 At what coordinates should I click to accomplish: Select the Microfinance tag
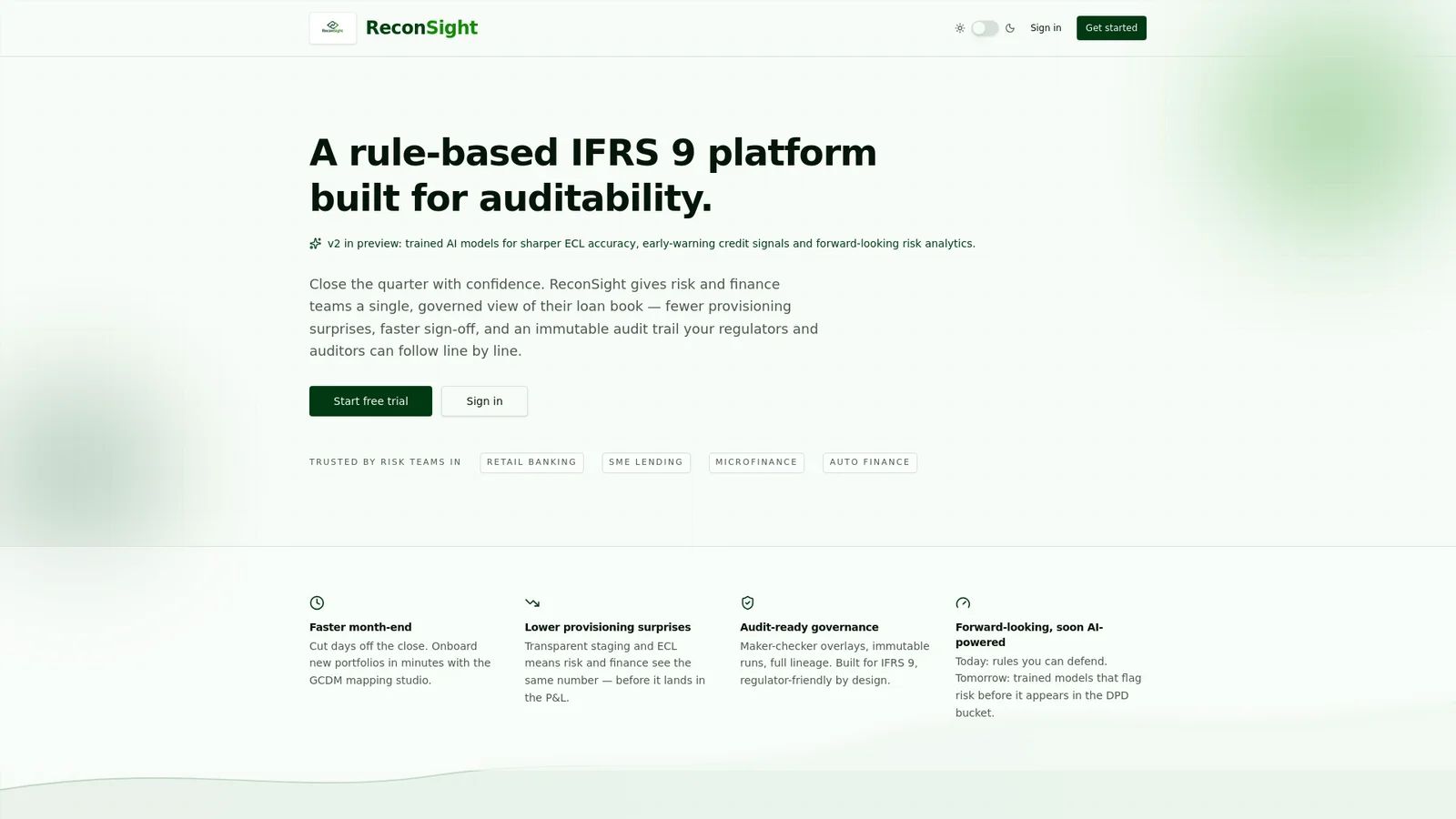[756, 462]
